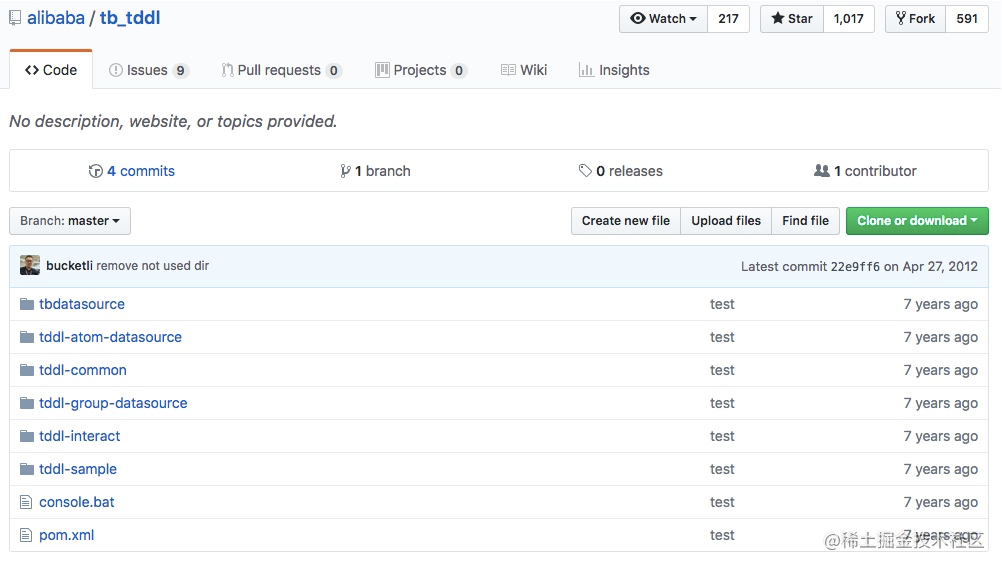Image resolution: width=1002 pixels, height=568 pixels.
Task: Click Upload files button
Action: (x=726, y=220)
